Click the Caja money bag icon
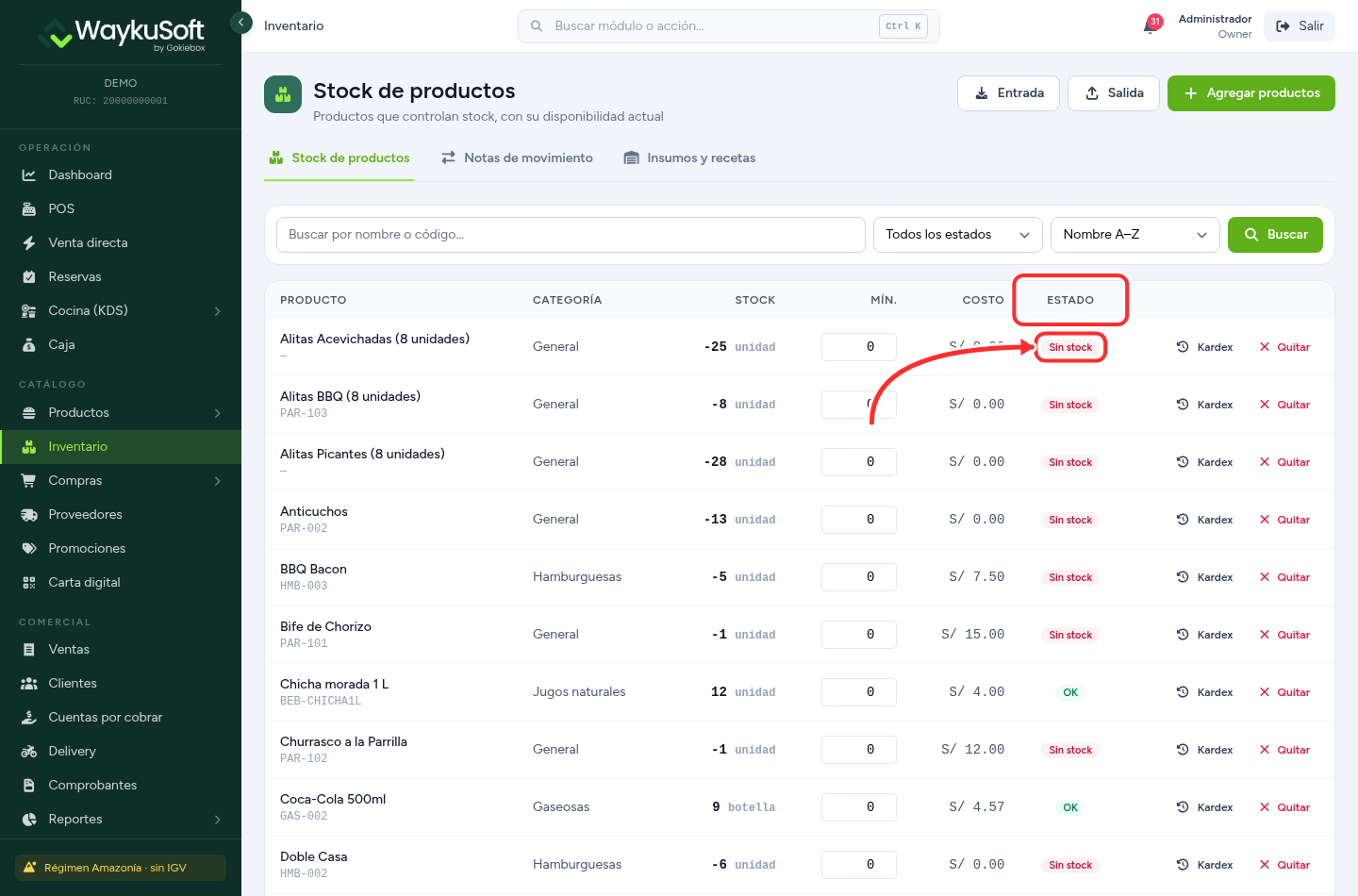Screen dimensions: 1358x896 (x=29, y=345)
